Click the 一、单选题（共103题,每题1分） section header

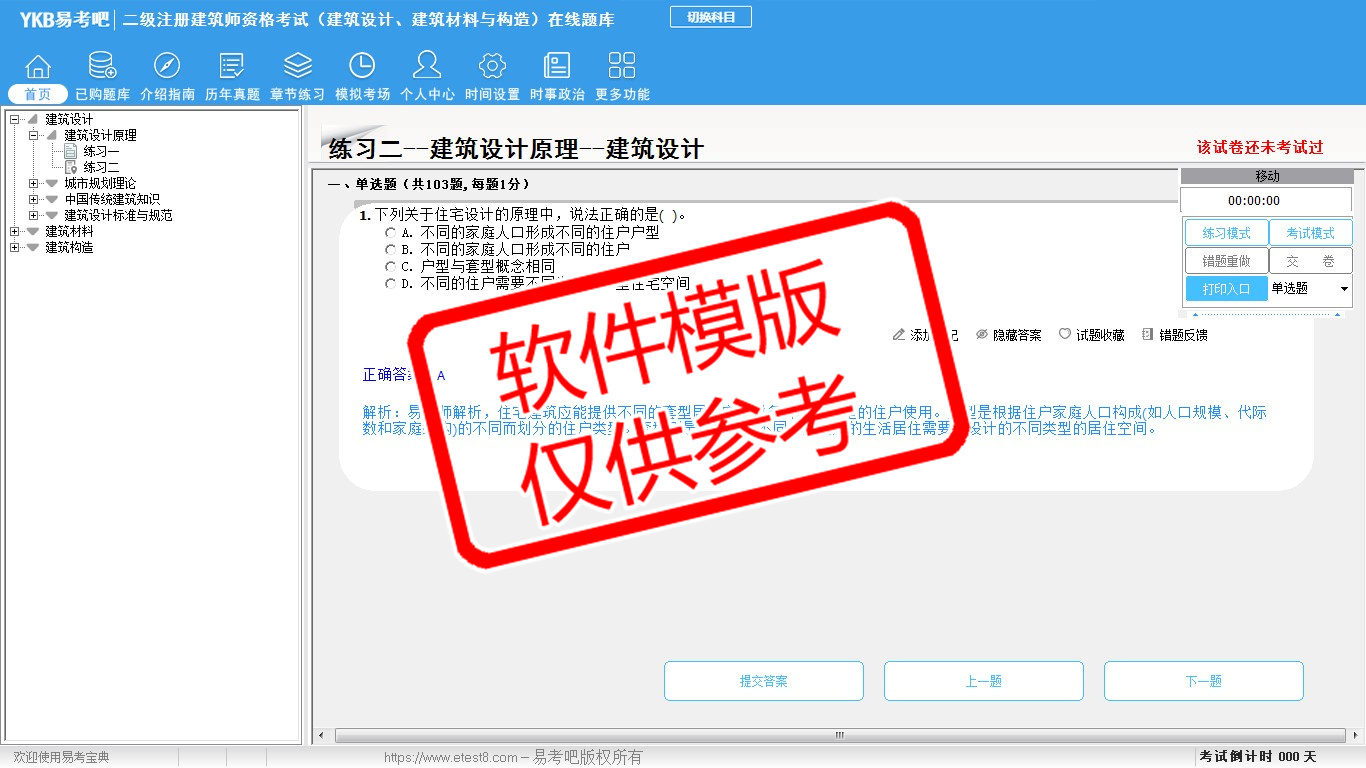point(429,184)
